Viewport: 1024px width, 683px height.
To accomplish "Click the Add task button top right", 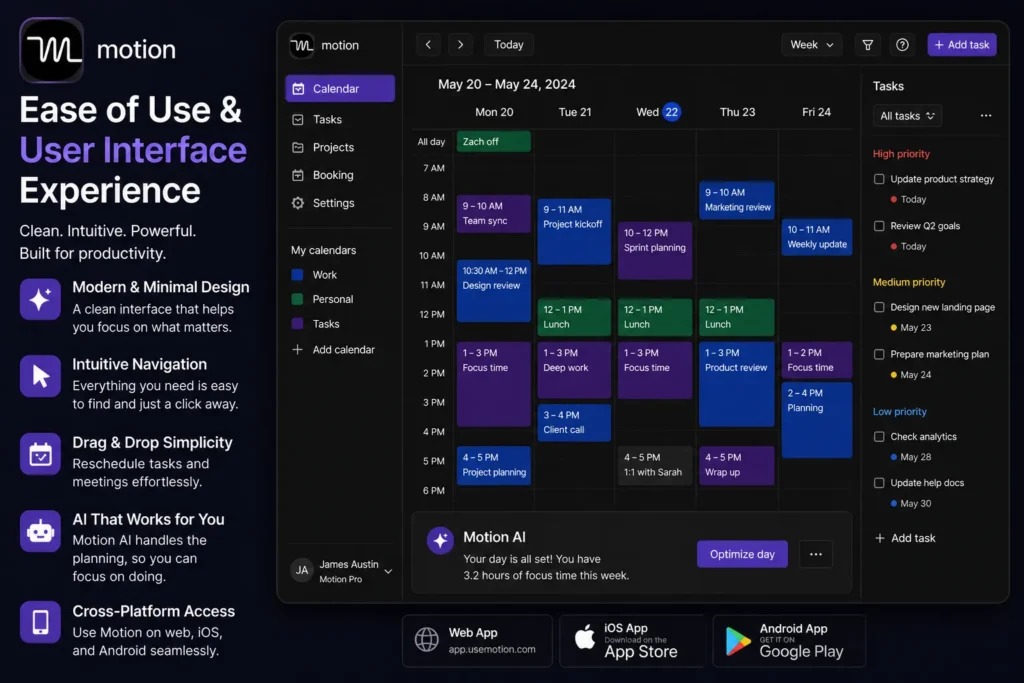I will (961, 44).
